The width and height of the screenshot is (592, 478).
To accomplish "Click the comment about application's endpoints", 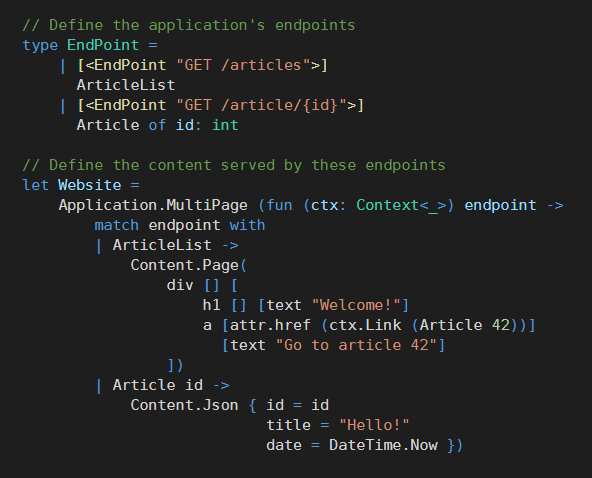I will [x=189, y=25].
